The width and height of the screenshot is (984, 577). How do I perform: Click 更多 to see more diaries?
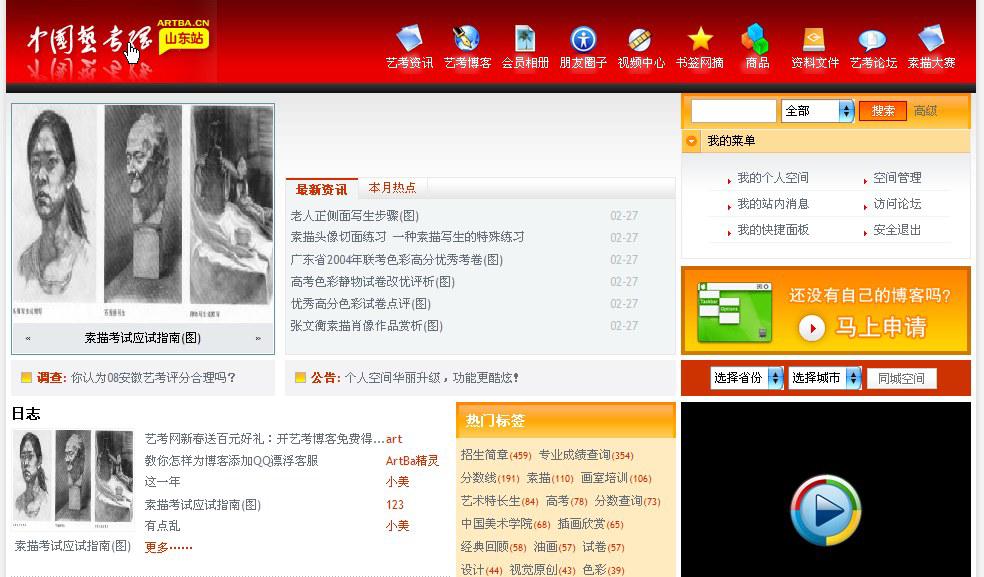coord(168,547)
